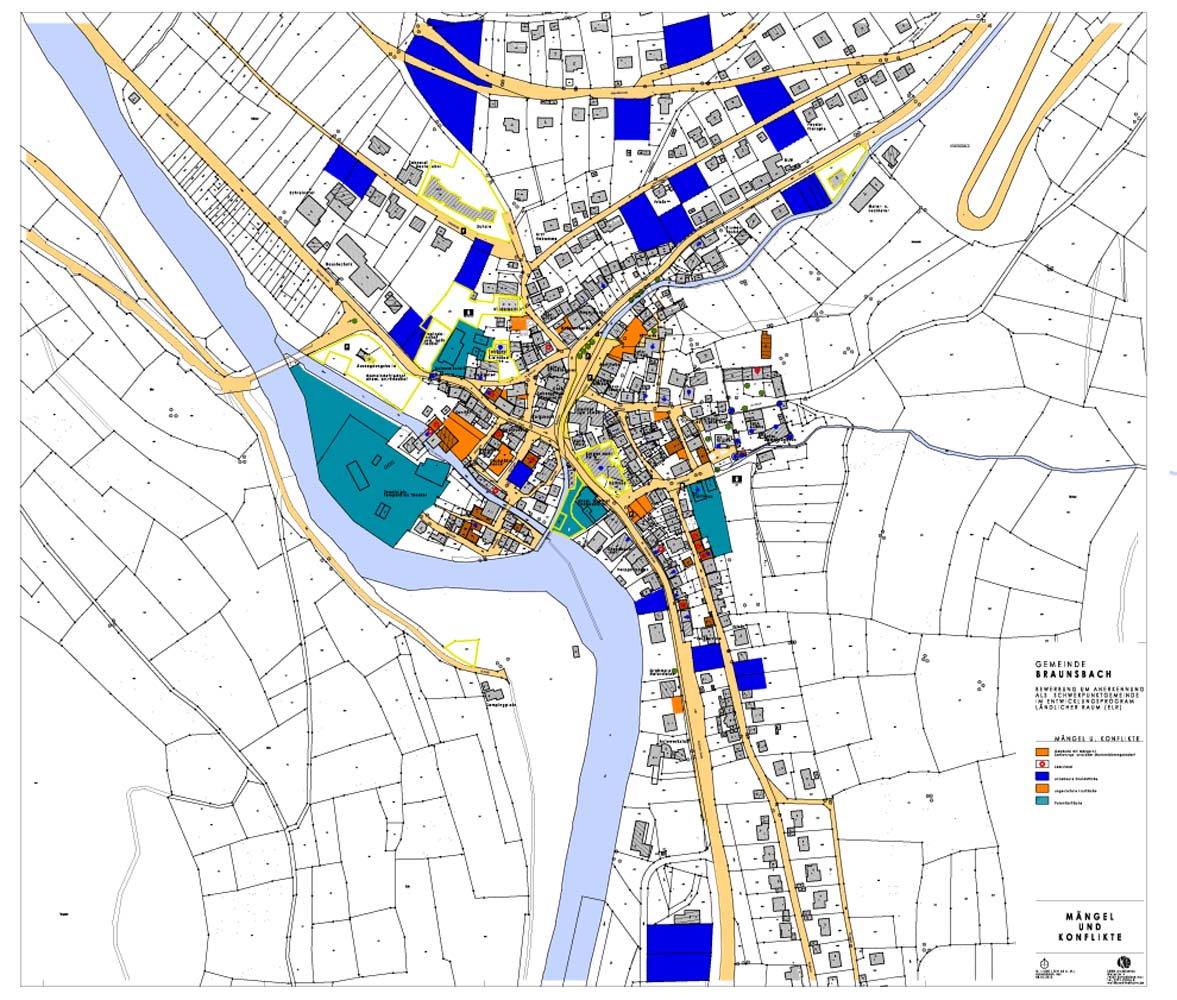Select the red circle legend symbol

(x=1040, y=764)
